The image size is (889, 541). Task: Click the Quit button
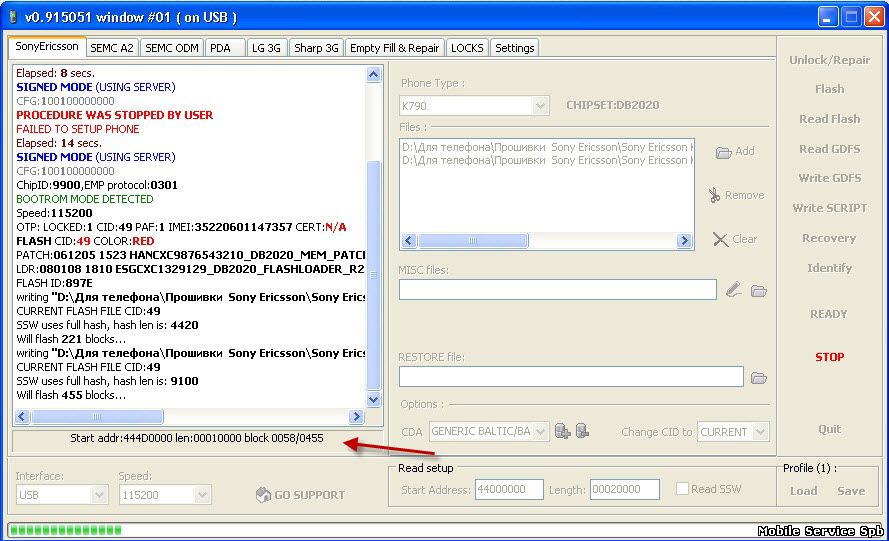(x=829, y=429)
